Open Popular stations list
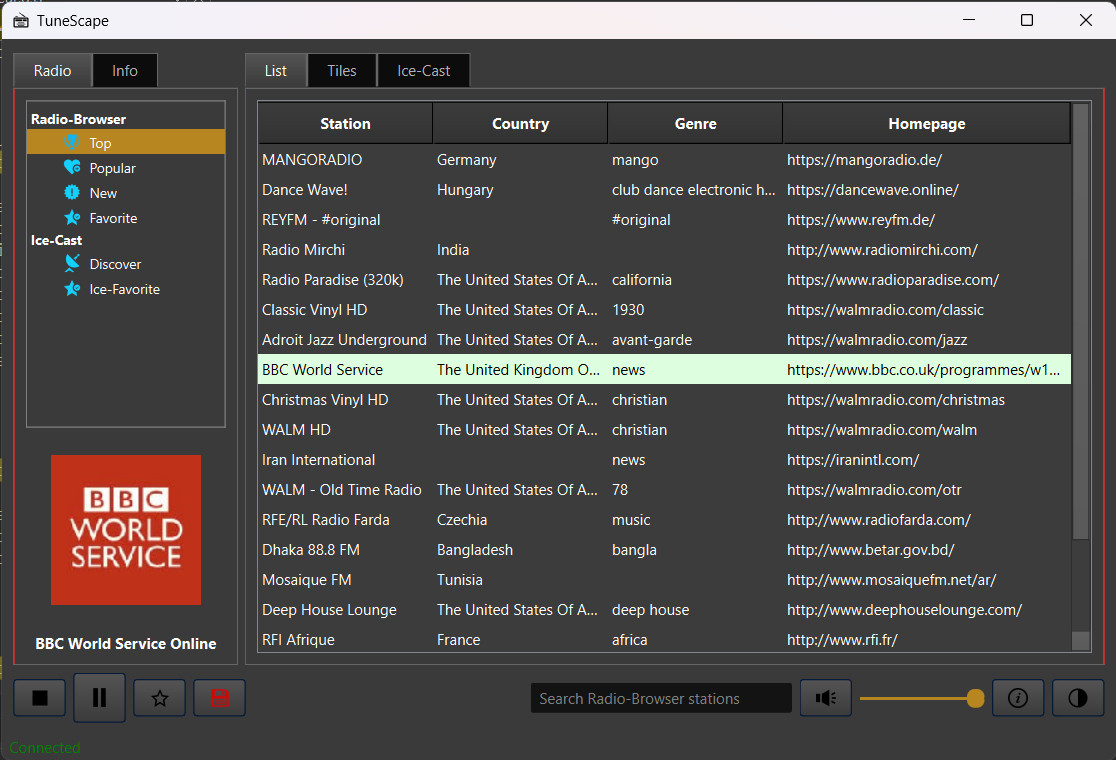Viewport: 1116px width, 760px height. (112, 168)
